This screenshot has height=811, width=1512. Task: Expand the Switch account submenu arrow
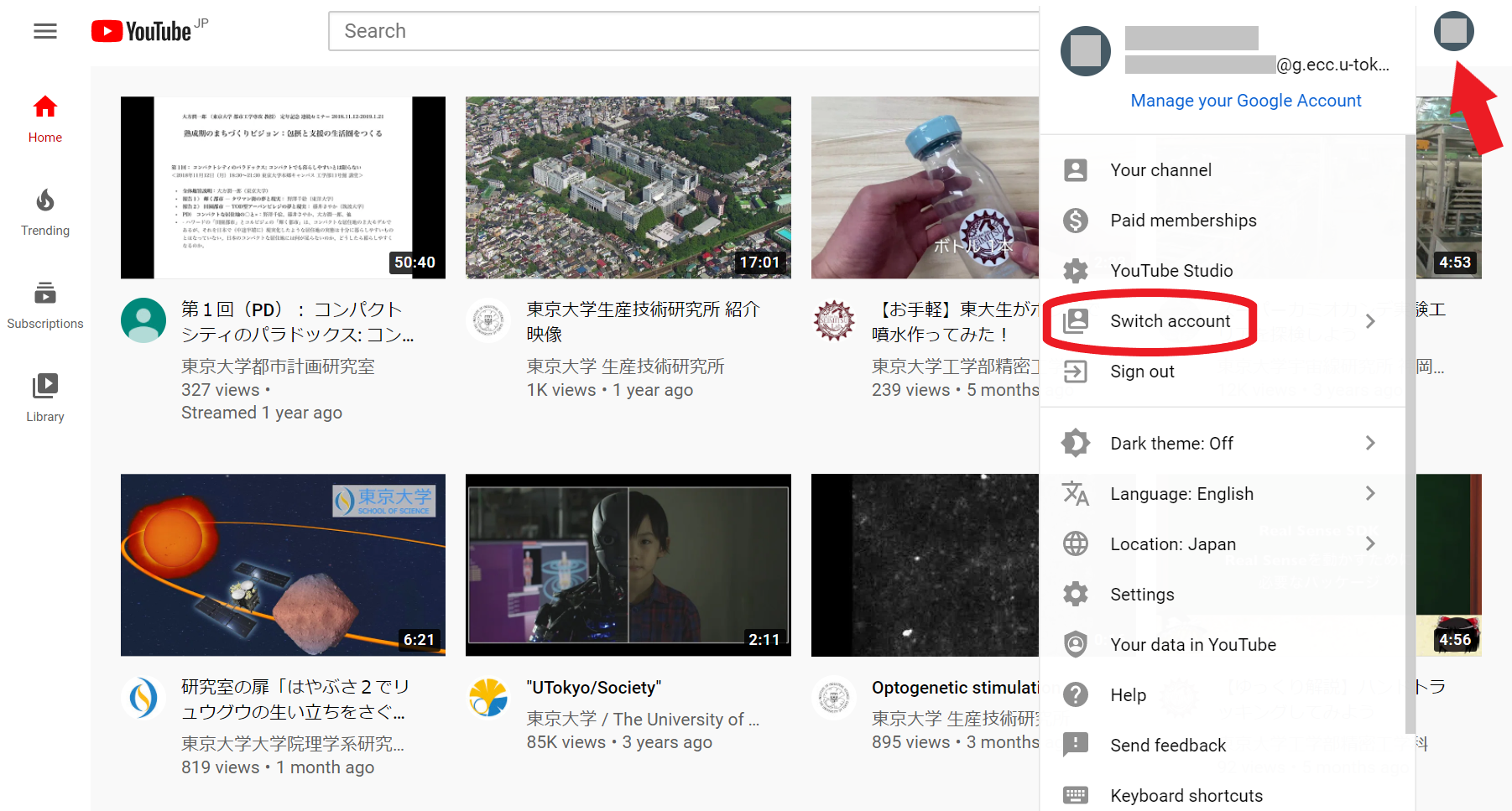click(1370, 321)
